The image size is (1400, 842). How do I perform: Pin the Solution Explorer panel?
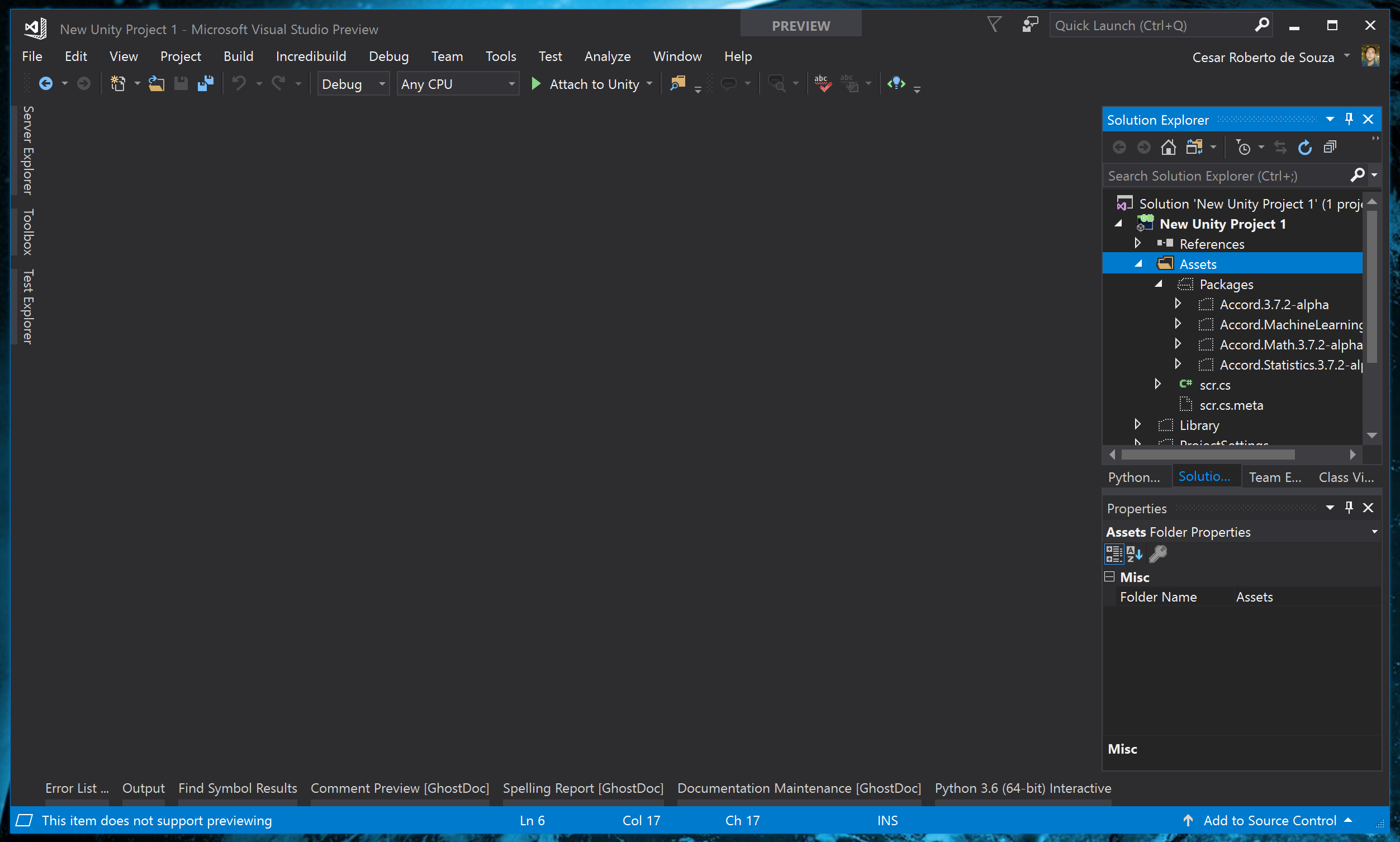pos(1349,119)
